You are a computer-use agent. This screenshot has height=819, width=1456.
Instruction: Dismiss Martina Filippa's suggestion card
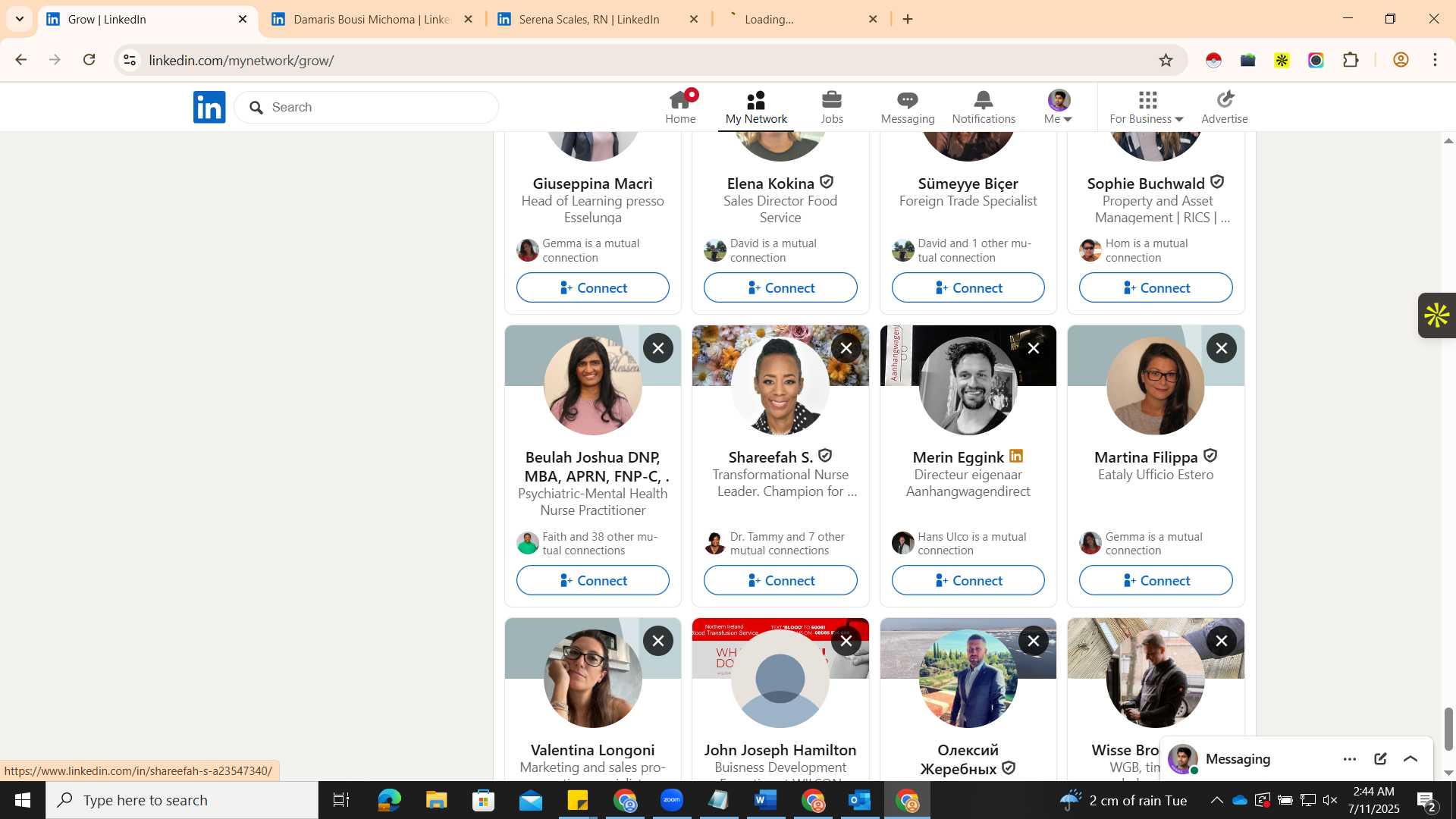click(1222, 348)
